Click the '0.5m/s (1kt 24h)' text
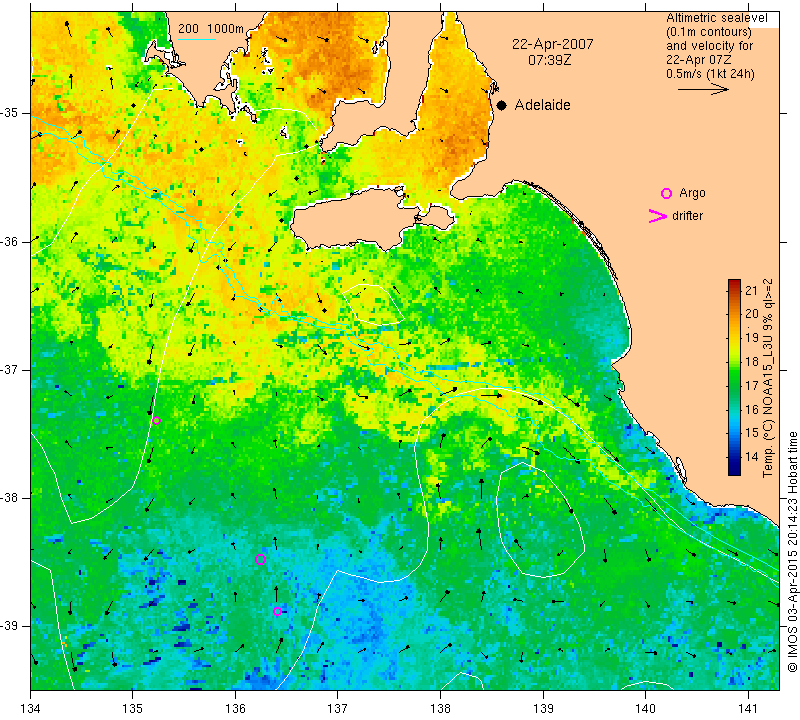Viewport: 800px width, 720px height. click(x=710, y=73)
